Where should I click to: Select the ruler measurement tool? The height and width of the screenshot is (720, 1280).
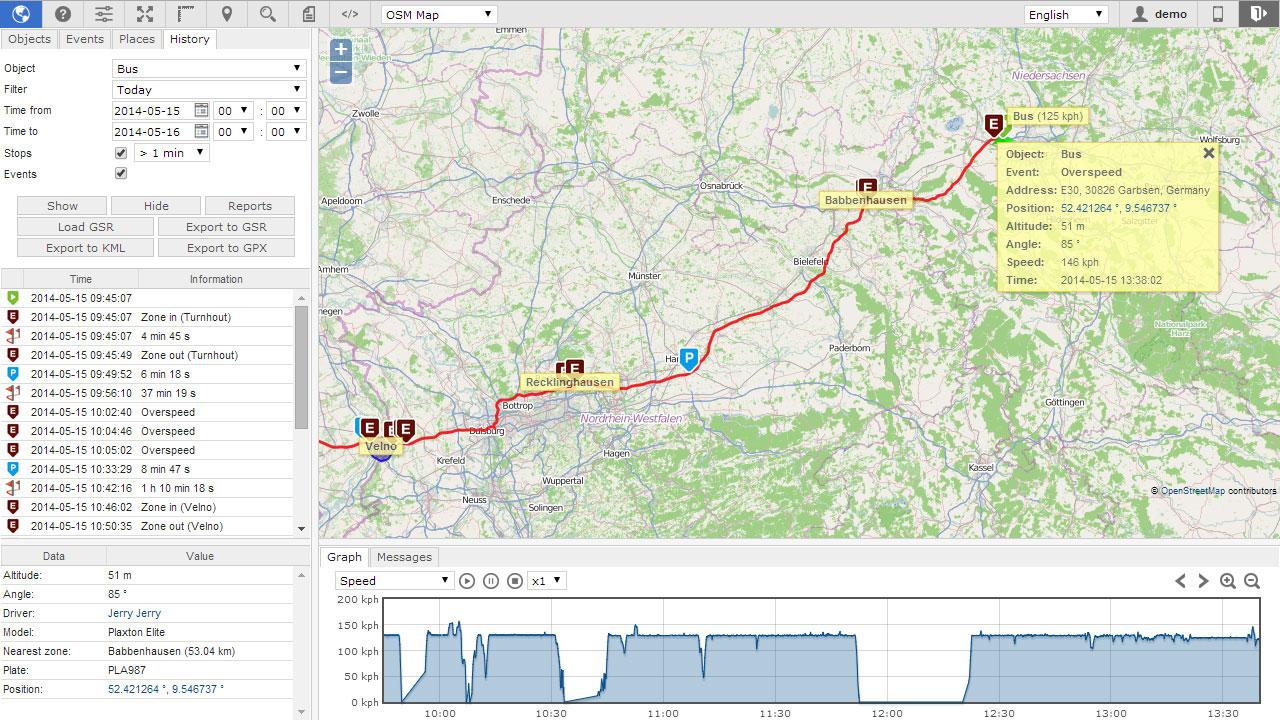pos(186,14)
